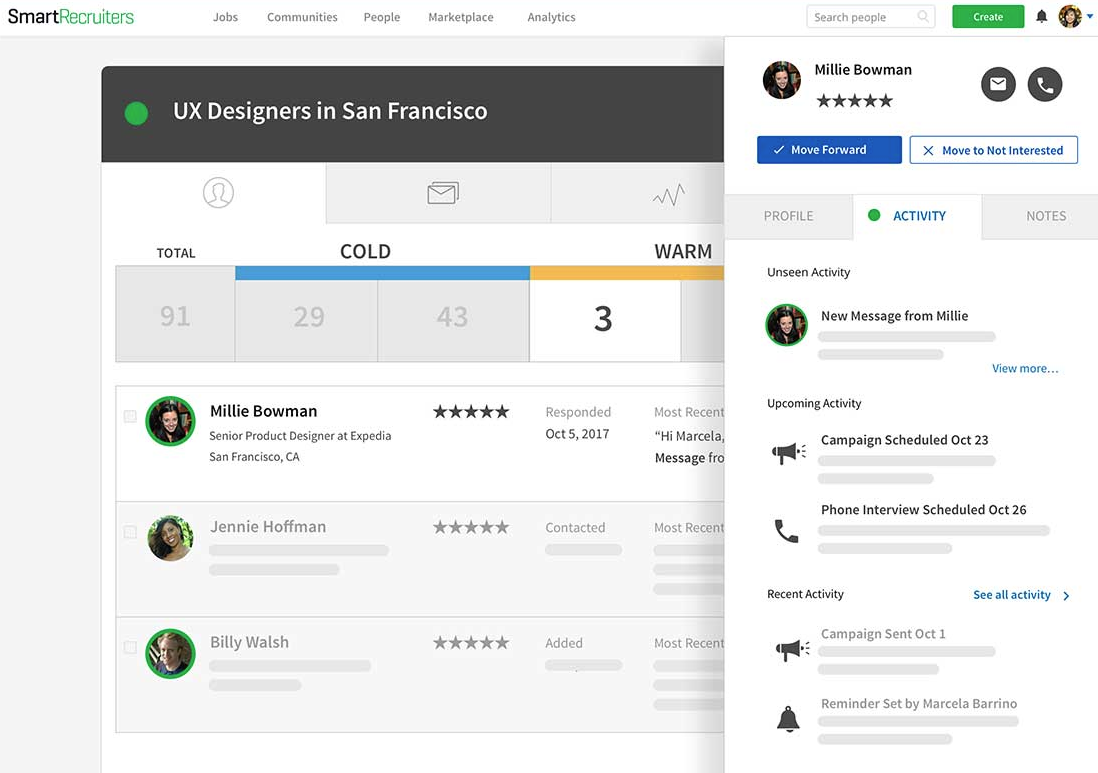Image resolution: width=1098 pixels, height=773 pixels.
Task: Click chevron arrow next to See all activity
Action: pos(1066,596)
